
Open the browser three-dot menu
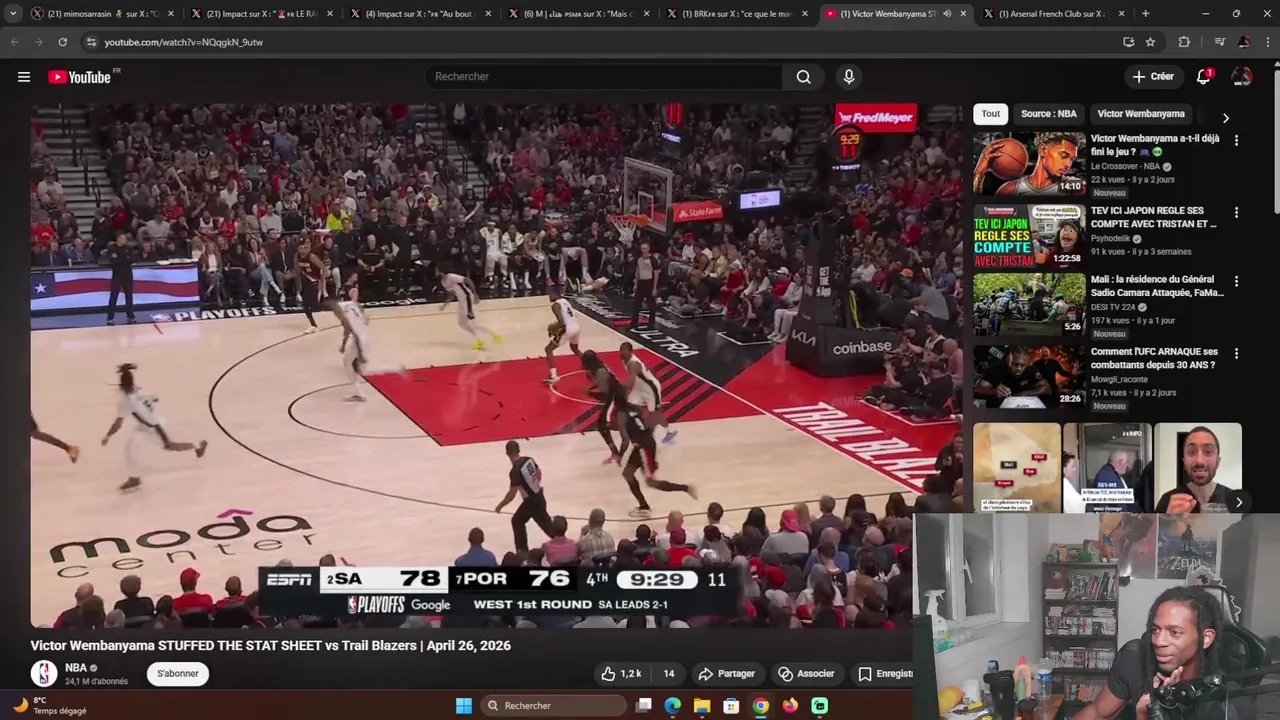1268,42
